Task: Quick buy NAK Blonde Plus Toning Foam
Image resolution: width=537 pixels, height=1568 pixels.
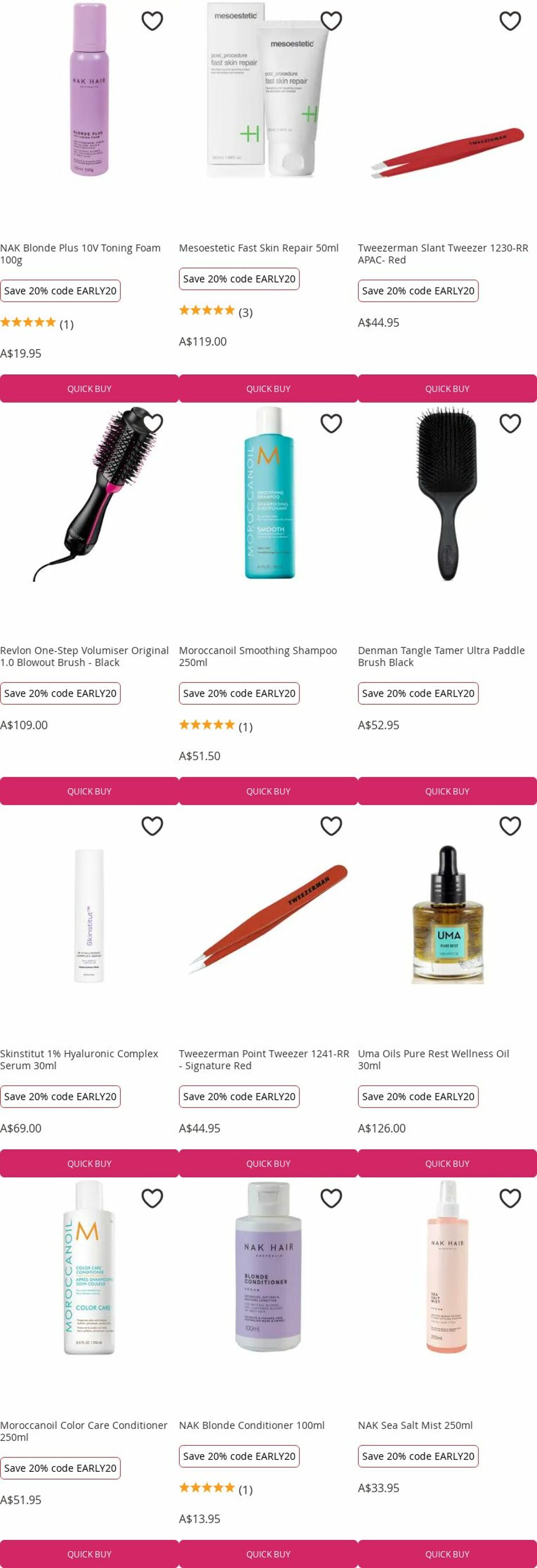Action: tap(89, 388)
